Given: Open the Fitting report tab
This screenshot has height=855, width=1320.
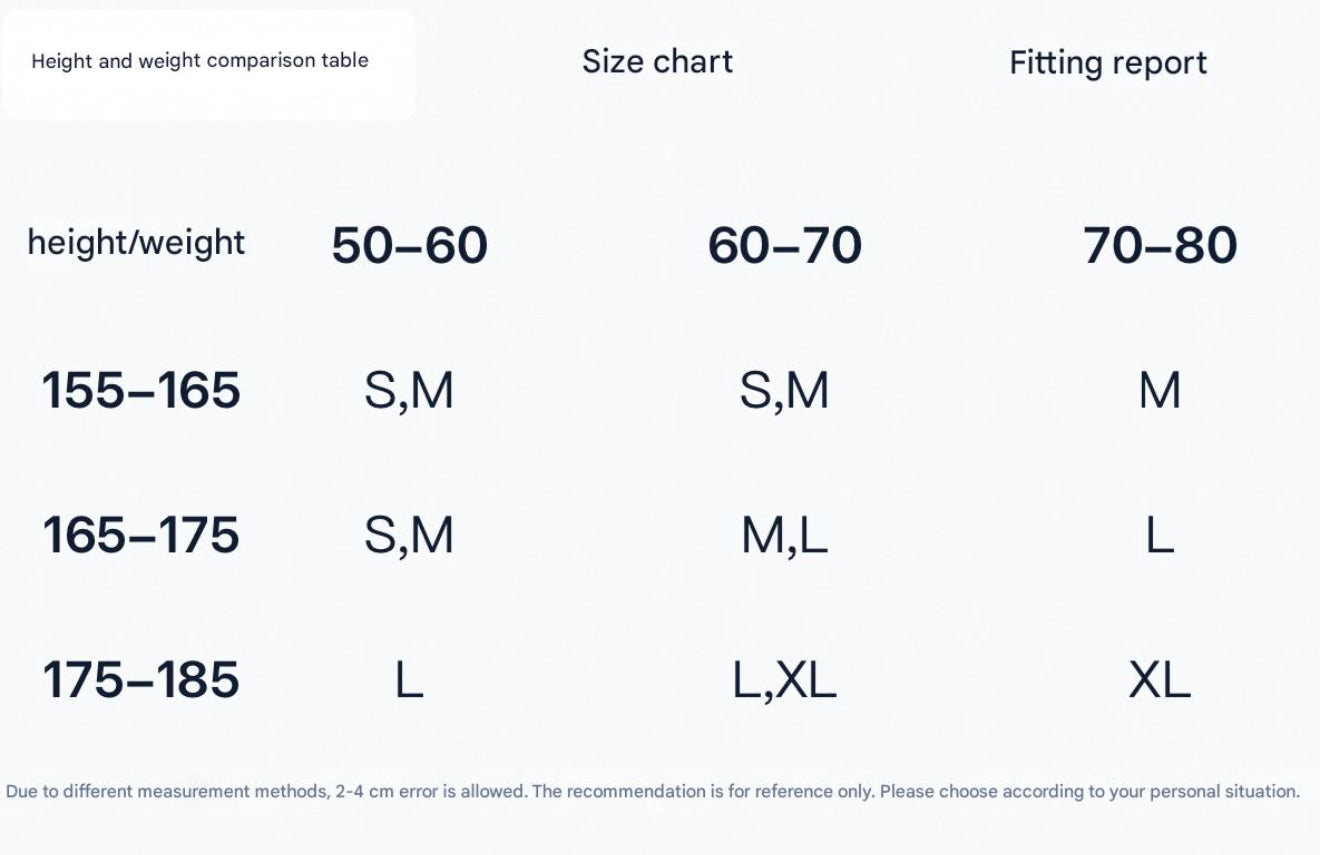Looking at the screenshot, I should (x=1107, y=63).
